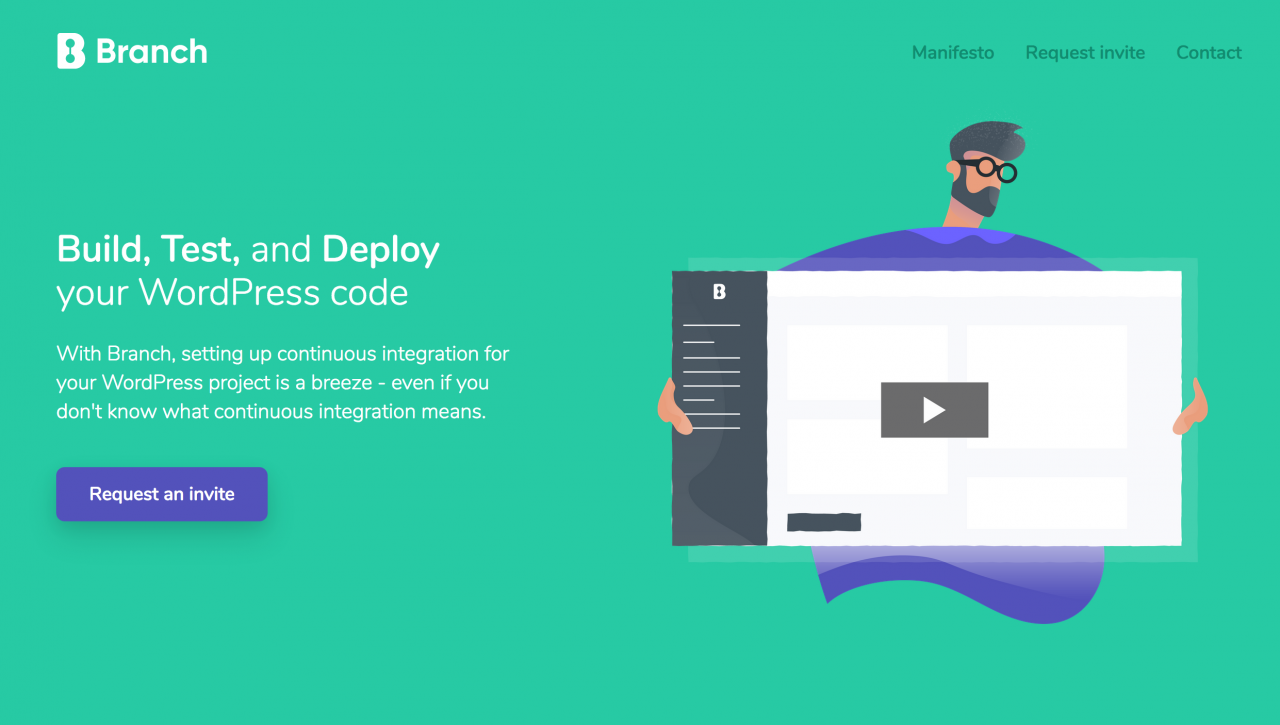The height and width of the screenshot is (725, 1280).
Task: Click the character's right hand holding the screen
Action: click(x=1192, y=408)
